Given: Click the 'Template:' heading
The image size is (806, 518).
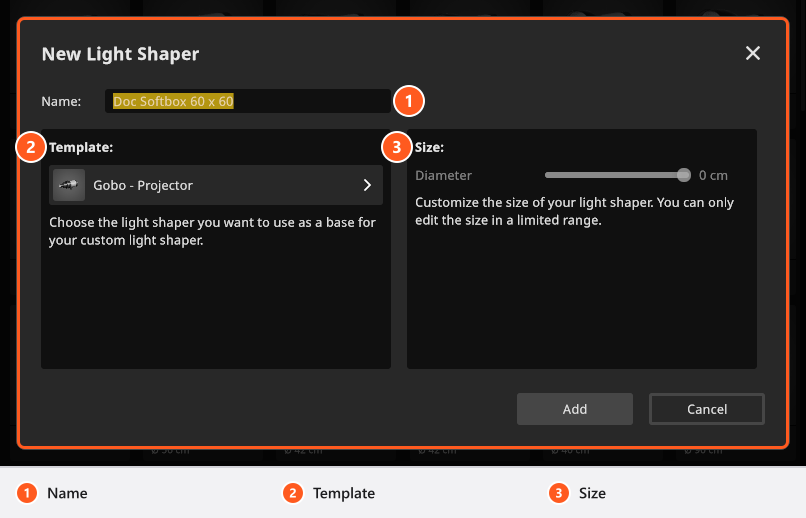Looking at the screenshot, I should click(81, 147).
